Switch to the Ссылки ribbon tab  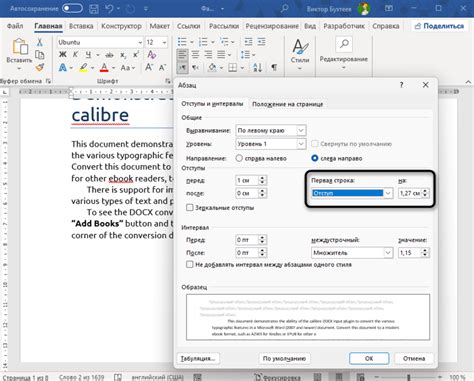coord(189,26)
